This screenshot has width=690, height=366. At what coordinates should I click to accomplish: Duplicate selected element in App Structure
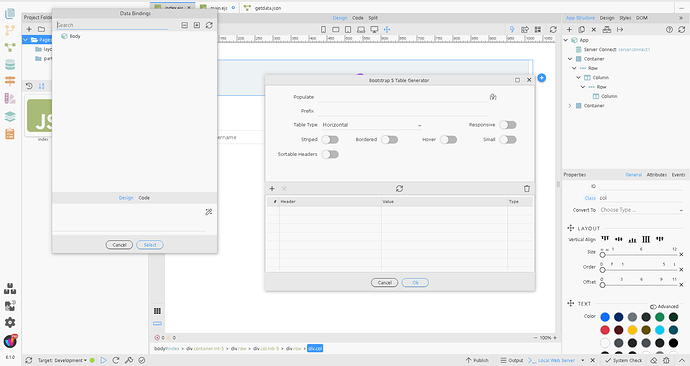(x=581, y=29)
